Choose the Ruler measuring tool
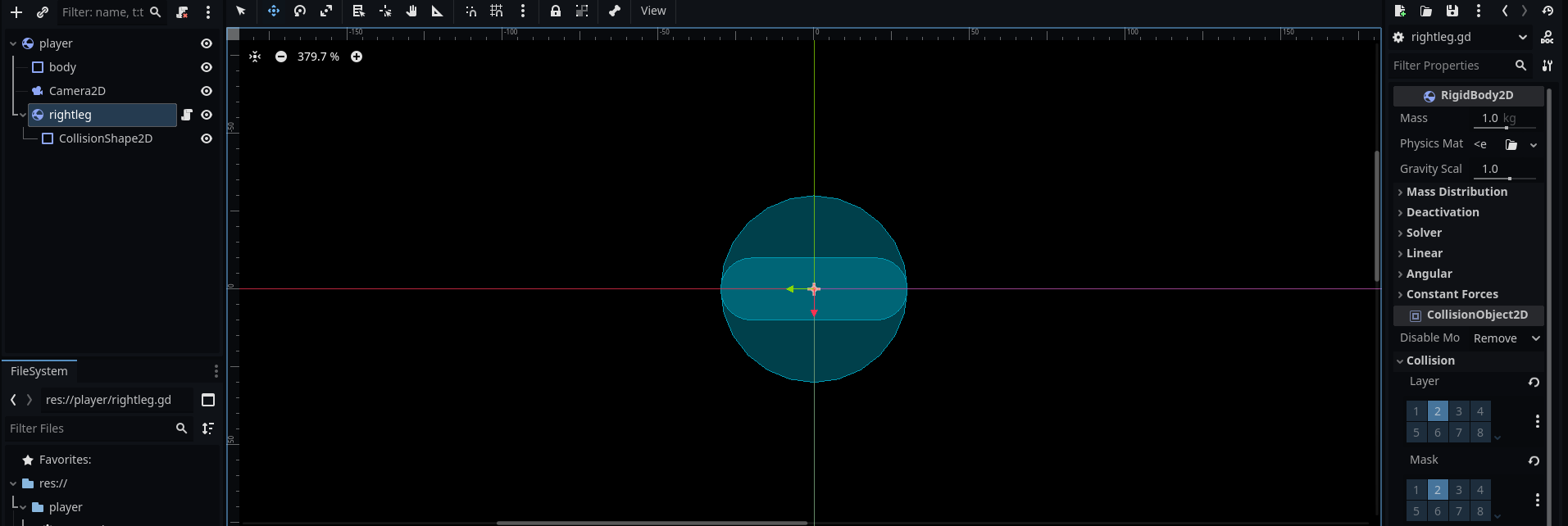Viewport: 1568px width, 526px height. tap(438, 11)
